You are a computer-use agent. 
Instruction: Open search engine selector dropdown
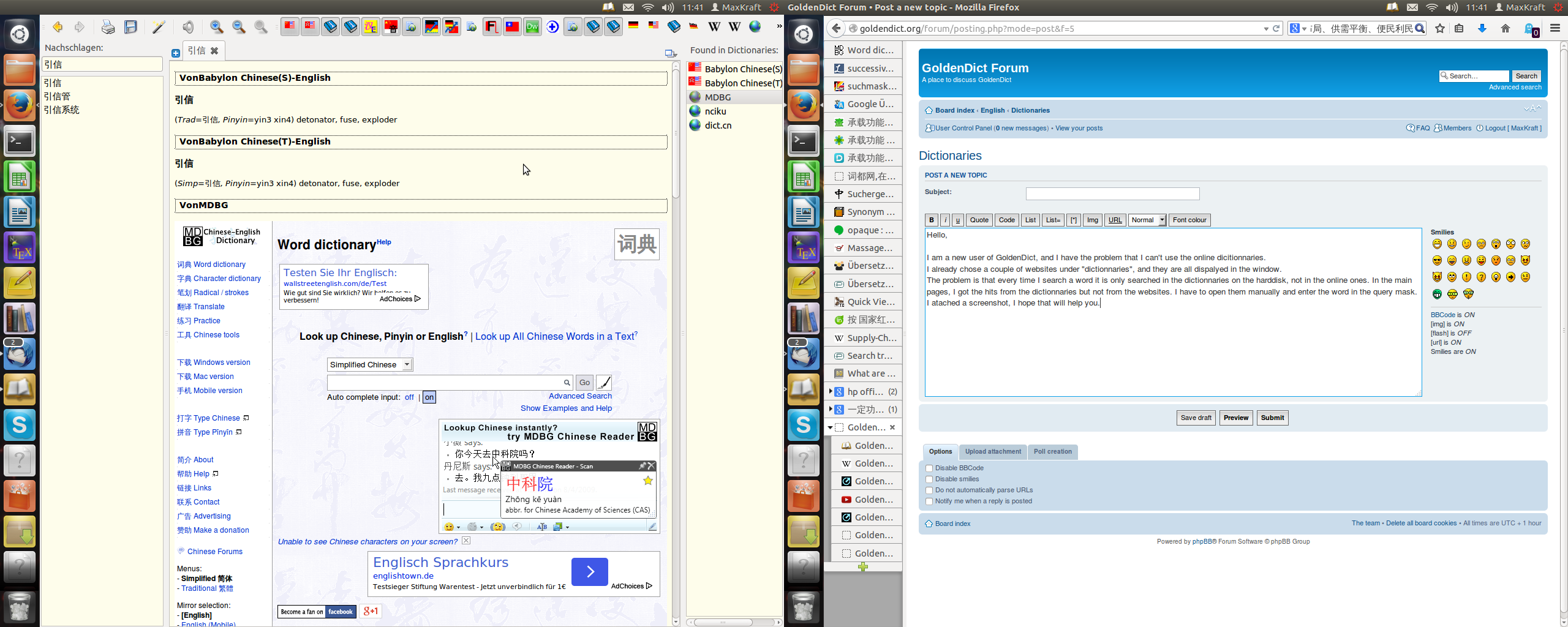click(1298, 29)
